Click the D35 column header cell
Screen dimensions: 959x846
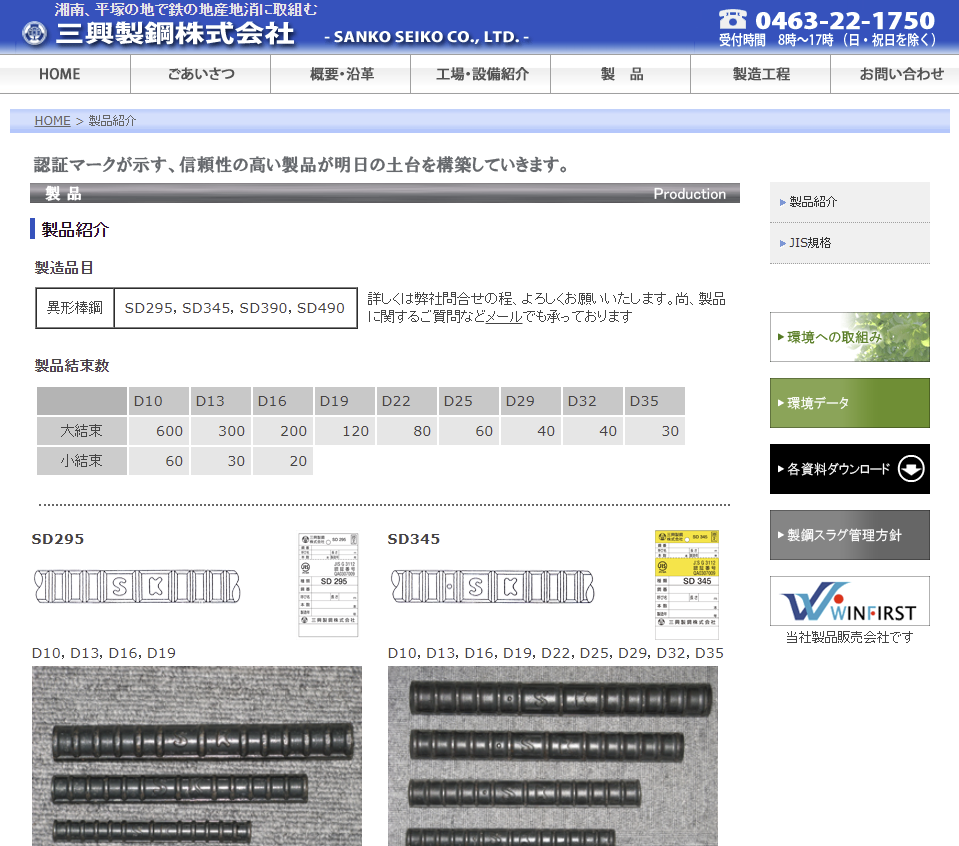pos(654,401)
